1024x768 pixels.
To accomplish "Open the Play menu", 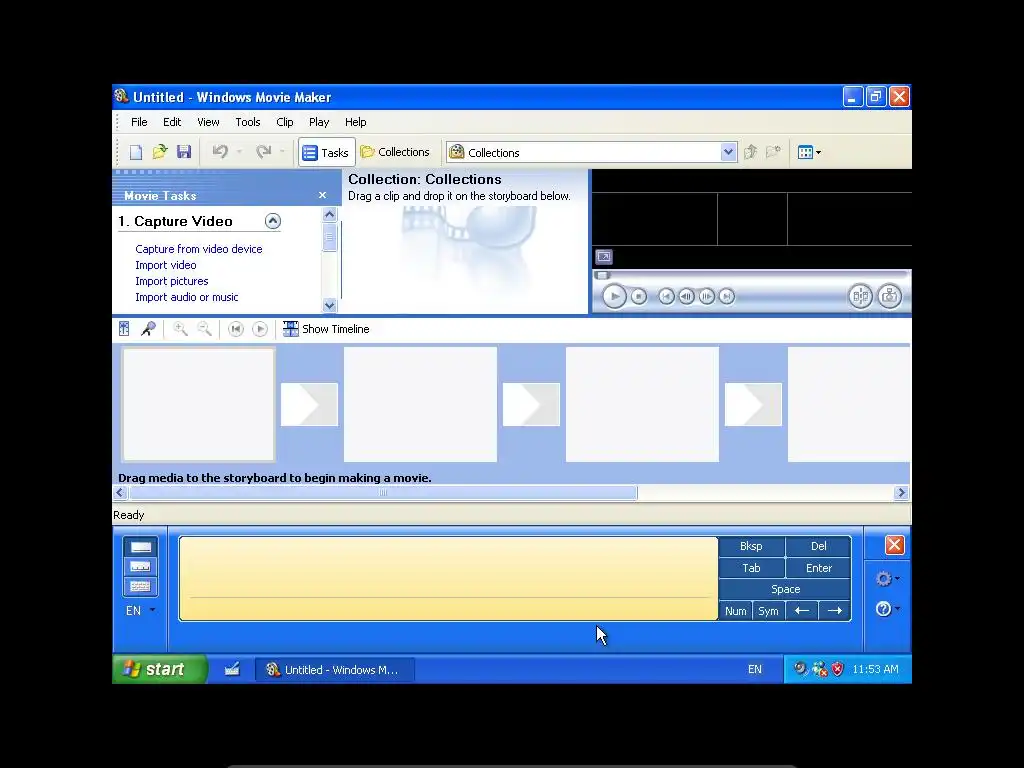I will click(319, 122).
